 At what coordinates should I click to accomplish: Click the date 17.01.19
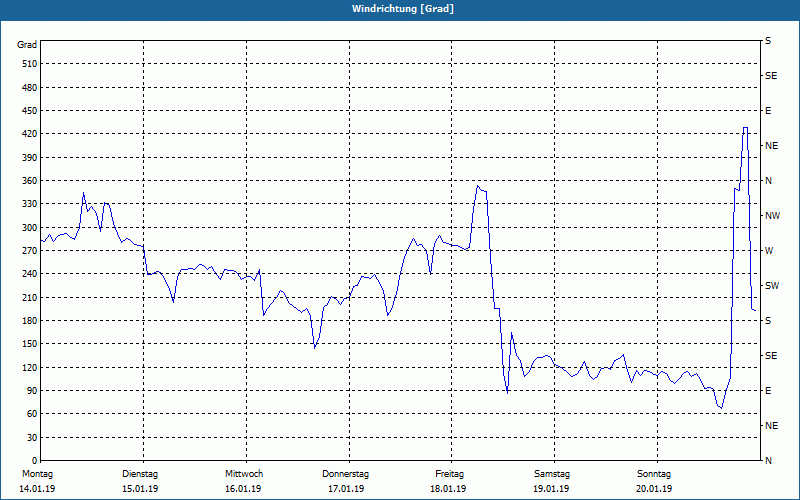[346, 489]
